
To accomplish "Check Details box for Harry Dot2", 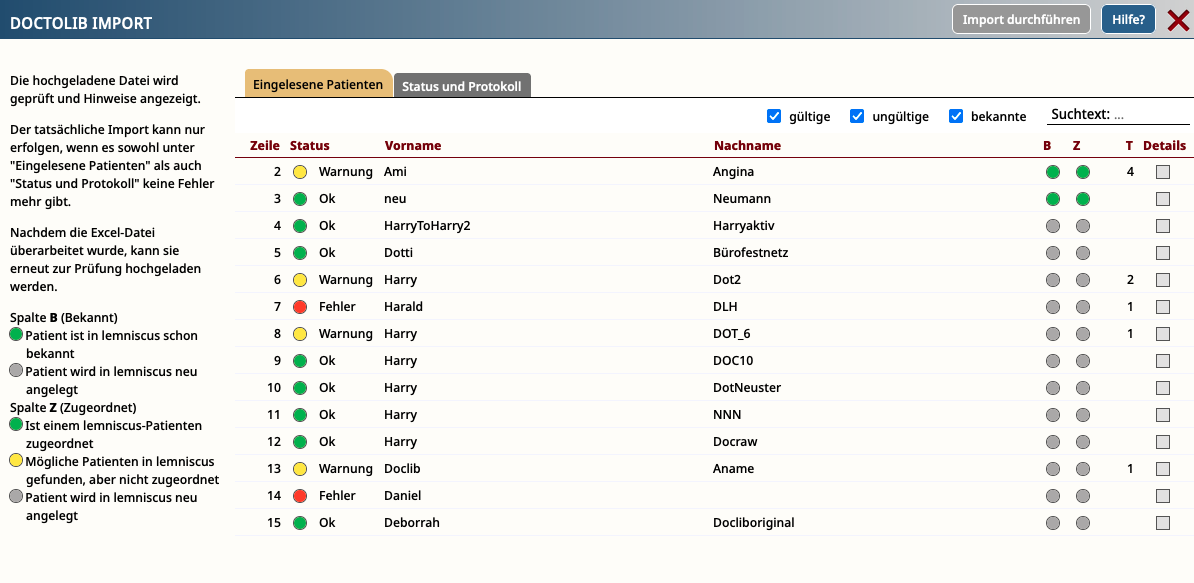I will [x=1163, y=280].
